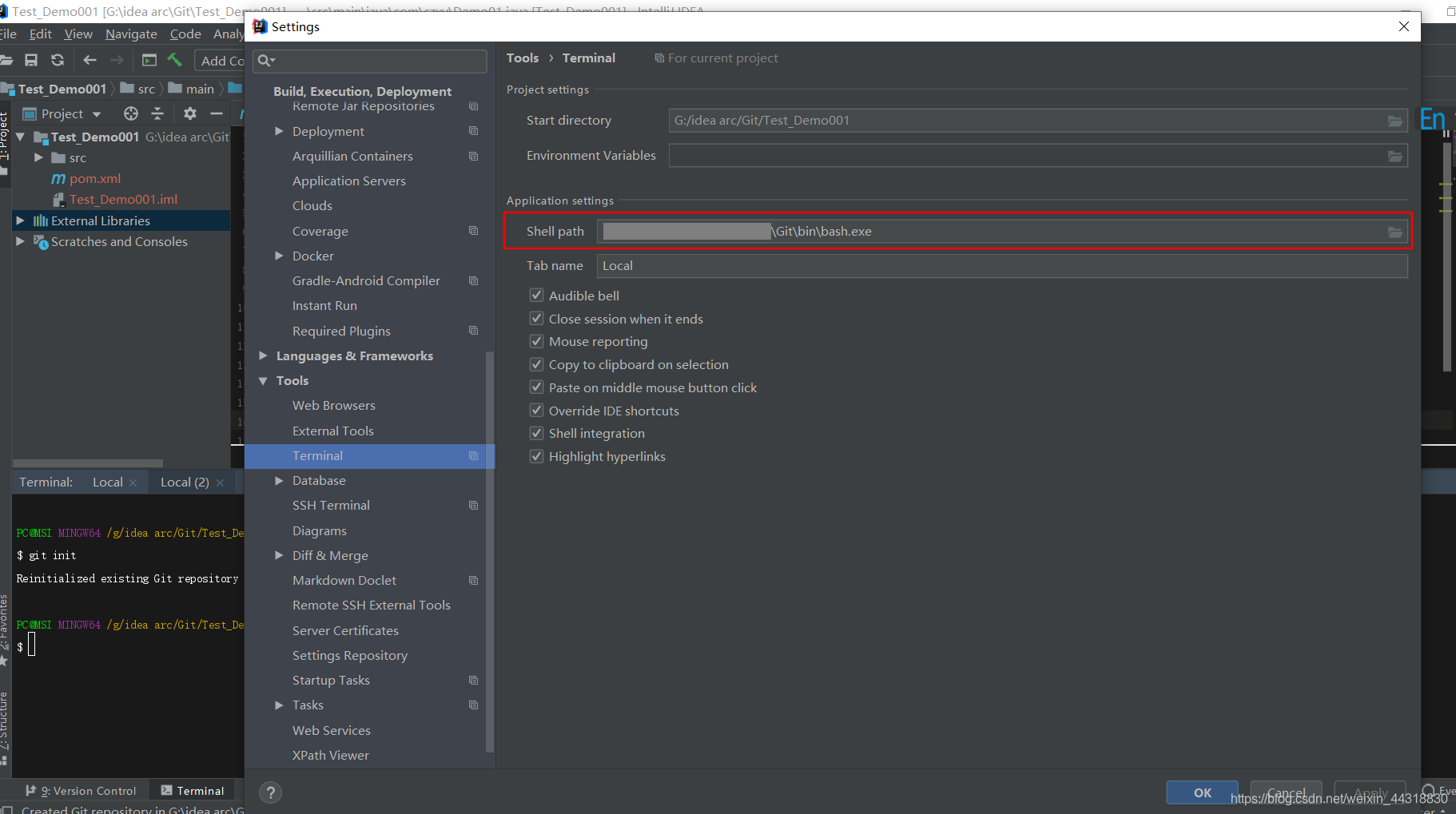Screen dimensions: 1456x814
Task: Click the run configuration edit icon
Action: [149, 60]
